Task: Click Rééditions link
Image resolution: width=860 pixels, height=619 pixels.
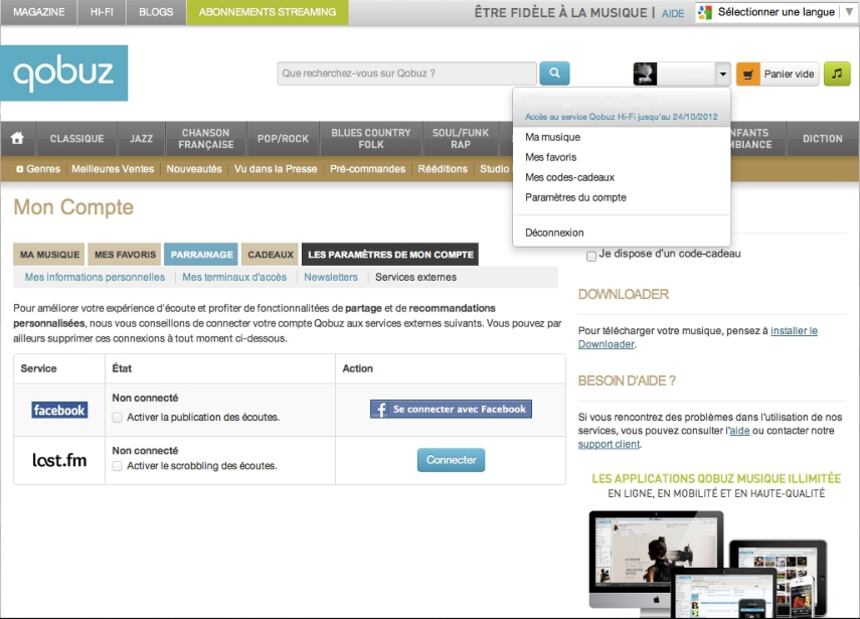Action: [x=443, y=169]
